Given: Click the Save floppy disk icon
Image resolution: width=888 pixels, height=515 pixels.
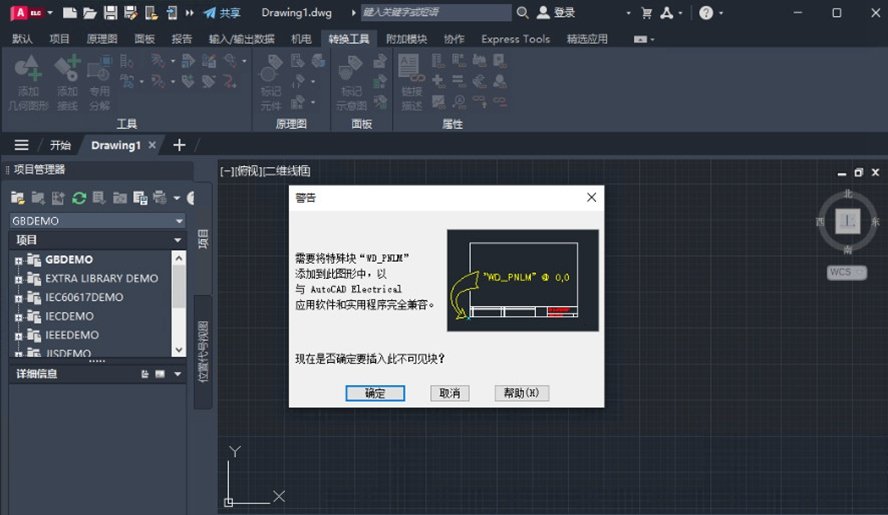Looking at the screenshot, I should pos(110,12).
